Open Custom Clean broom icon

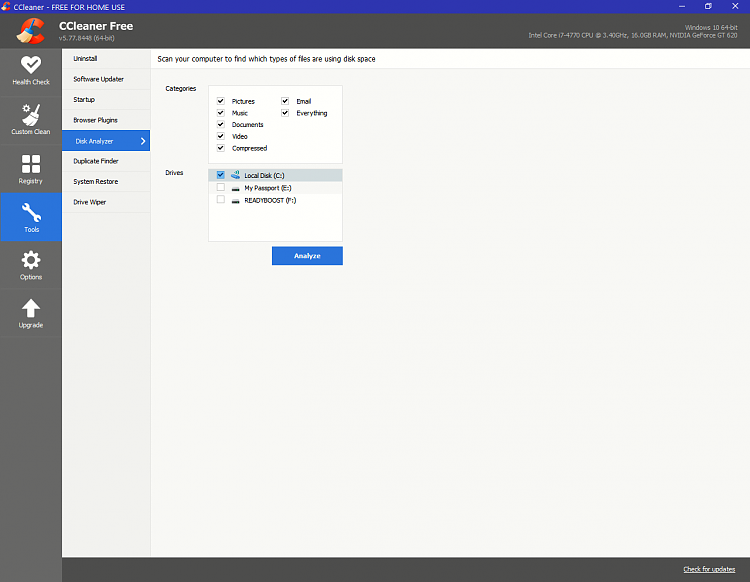pyautogui.click(x=31, y=115)
